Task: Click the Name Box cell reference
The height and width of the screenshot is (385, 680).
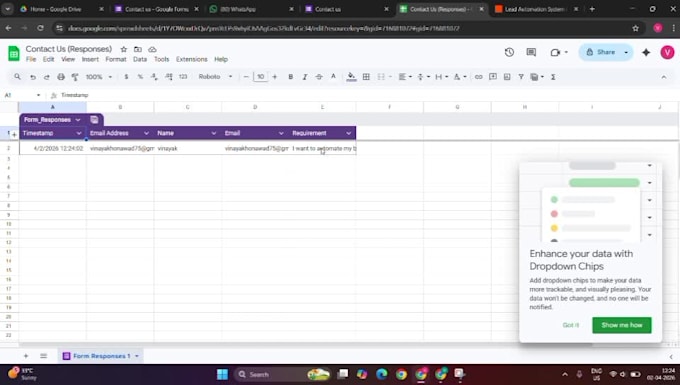Action: pos(22,95)
